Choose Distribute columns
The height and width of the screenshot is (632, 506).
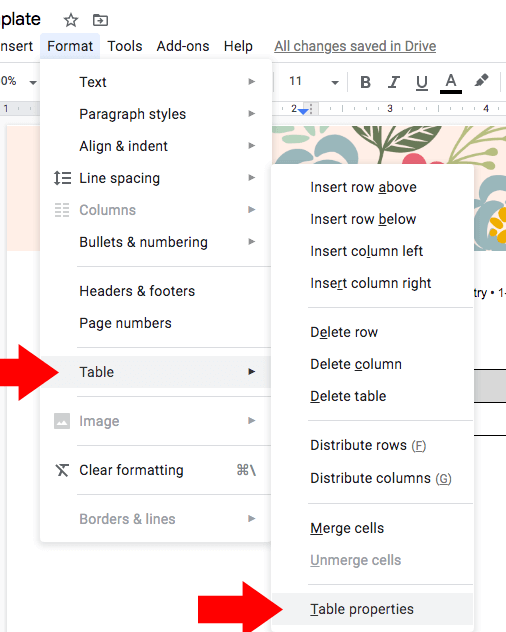tap(373, 478)
